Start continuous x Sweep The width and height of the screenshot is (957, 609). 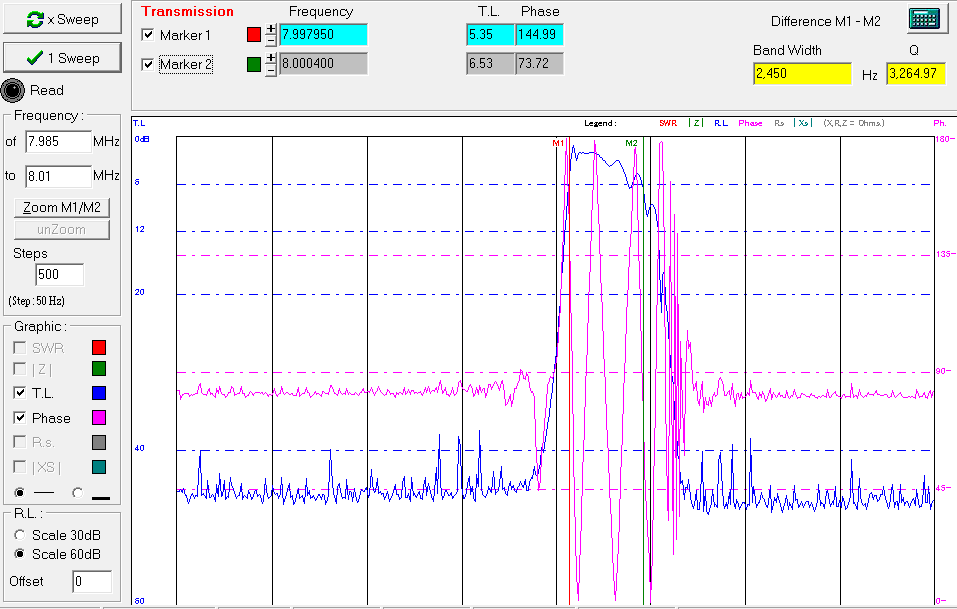(x=64, y=19)
